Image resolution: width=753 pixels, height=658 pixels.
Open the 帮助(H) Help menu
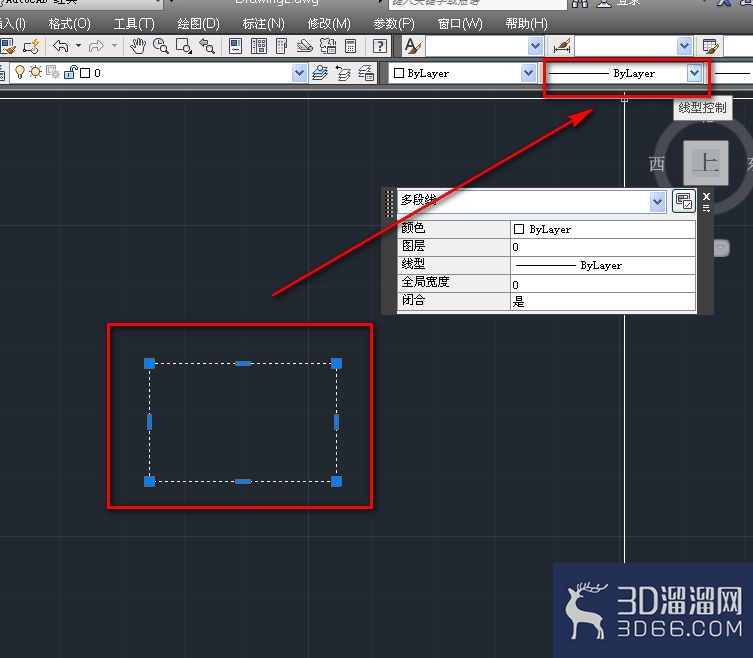[x=526, y=24]
